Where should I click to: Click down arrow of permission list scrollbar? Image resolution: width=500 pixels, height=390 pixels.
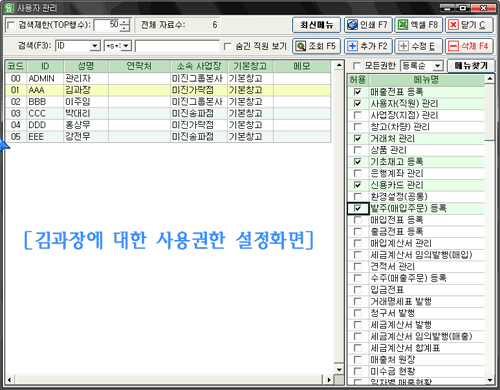tap(490, 380)
